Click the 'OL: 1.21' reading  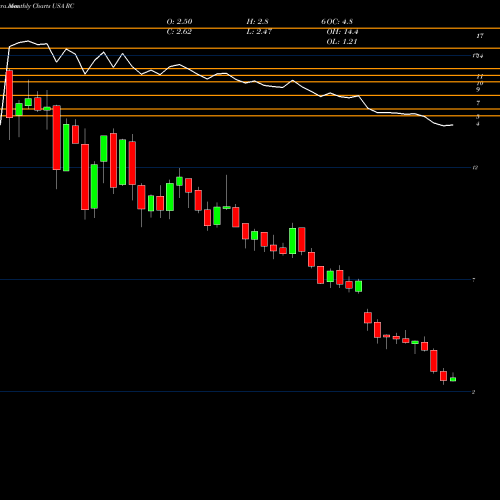pyautogui.click(x=342, y=42)
